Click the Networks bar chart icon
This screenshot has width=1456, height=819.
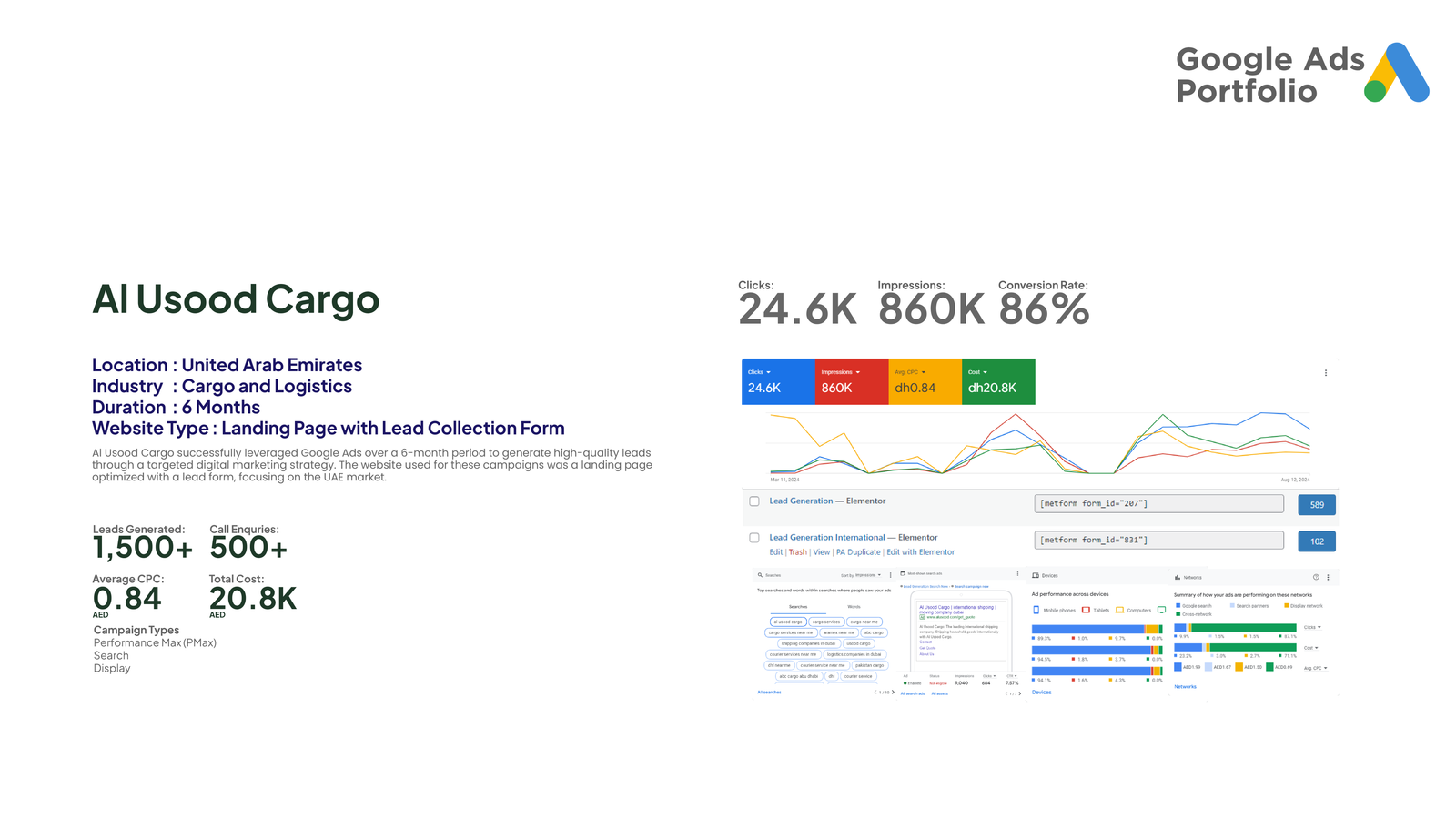pyautogui.click(x=1178, y=577)
